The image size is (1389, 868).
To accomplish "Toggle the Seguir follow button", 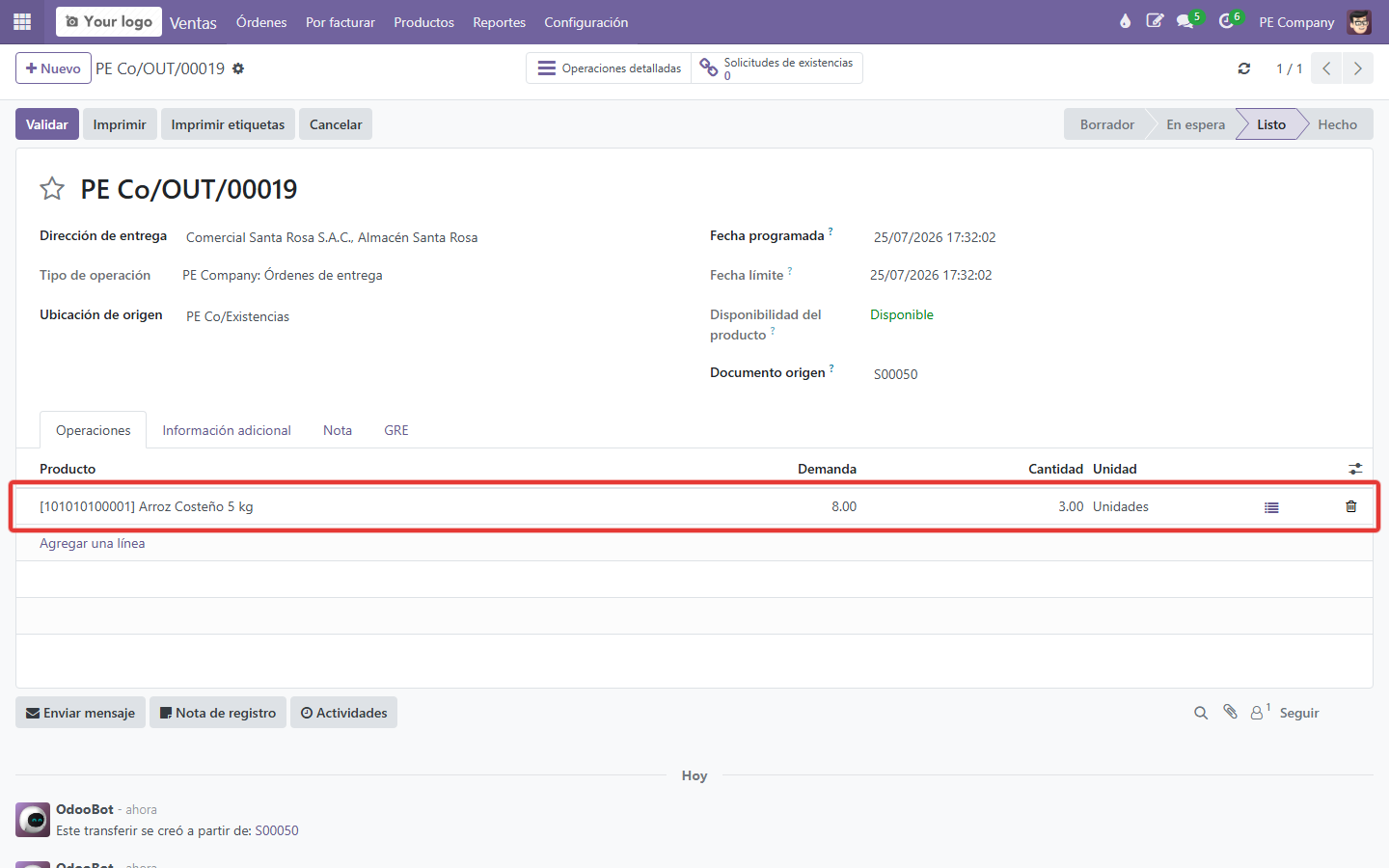I will pyautogui.click(x=1299, y=713).
